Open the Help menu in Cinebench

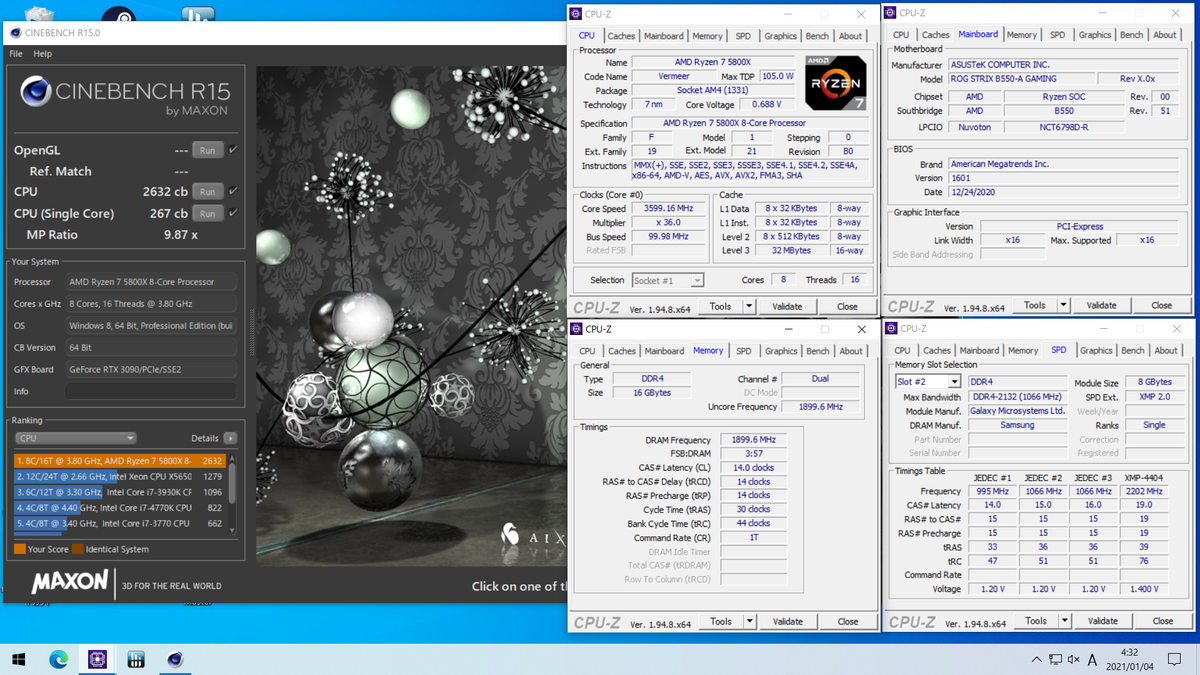click(42, 53)
